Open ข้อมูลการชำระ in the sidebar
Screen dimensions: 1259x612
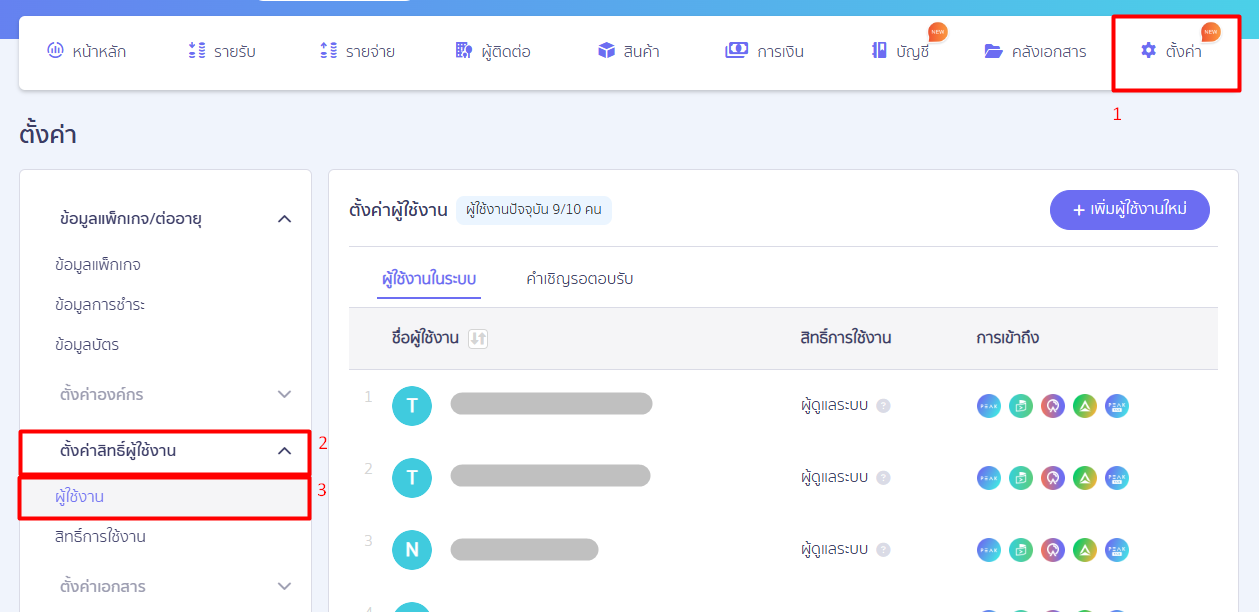100,305
